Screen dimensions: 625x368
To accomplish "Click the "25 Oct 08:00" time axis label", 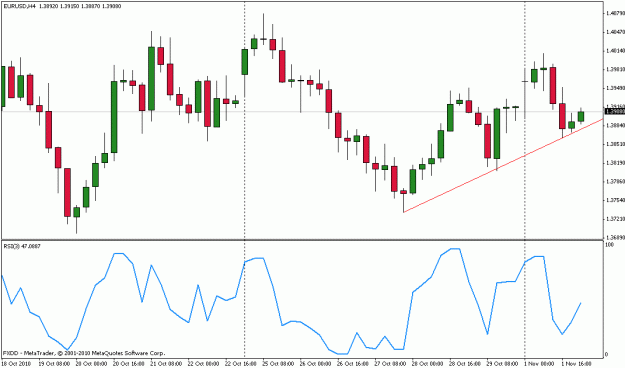I will (x=278, y=364).
